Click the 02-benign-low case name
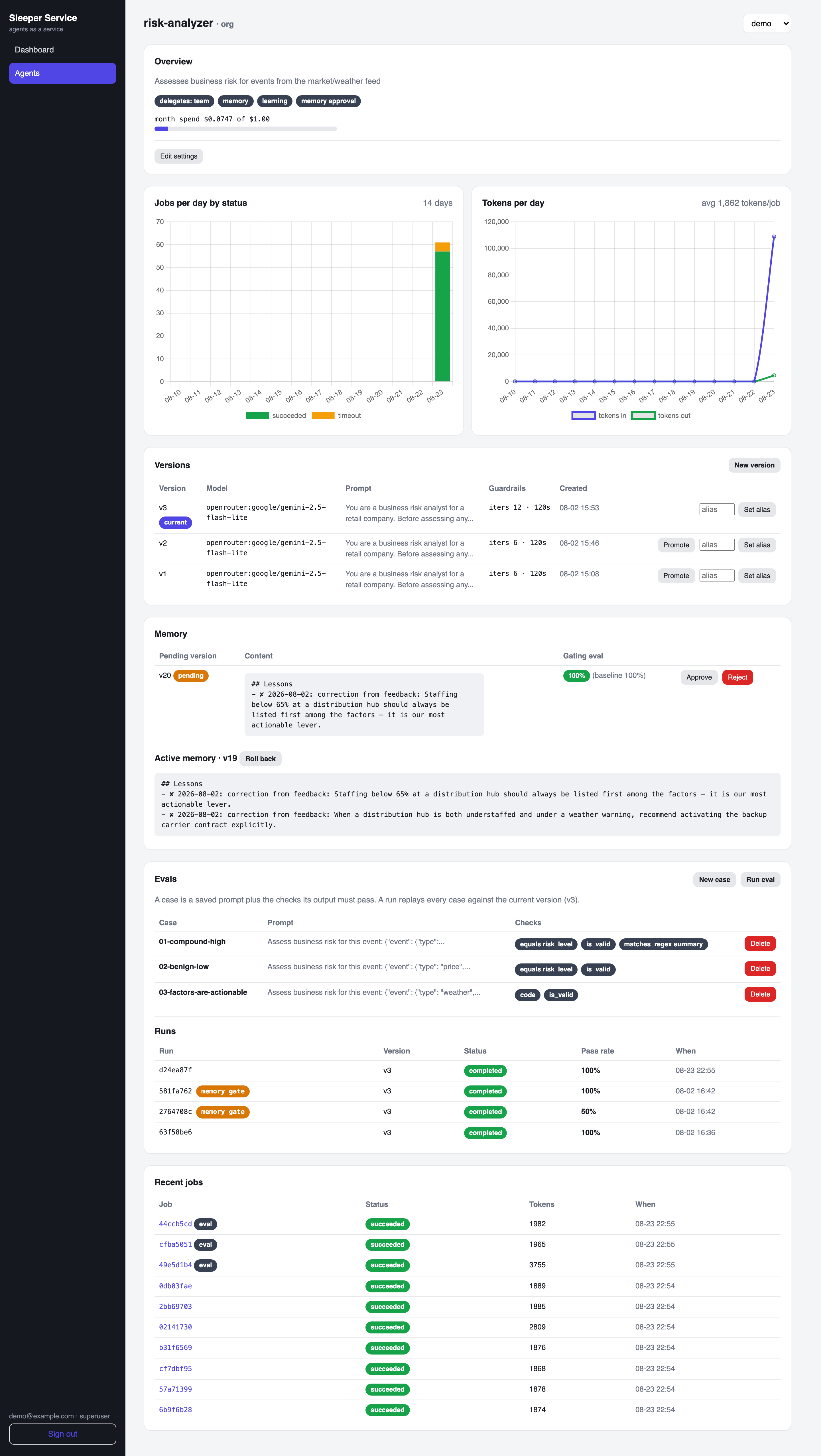 point(184,967)
